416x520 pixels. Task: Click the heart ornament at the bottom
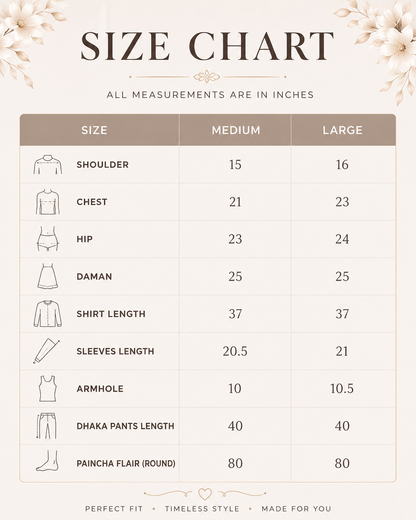[205, 494]
